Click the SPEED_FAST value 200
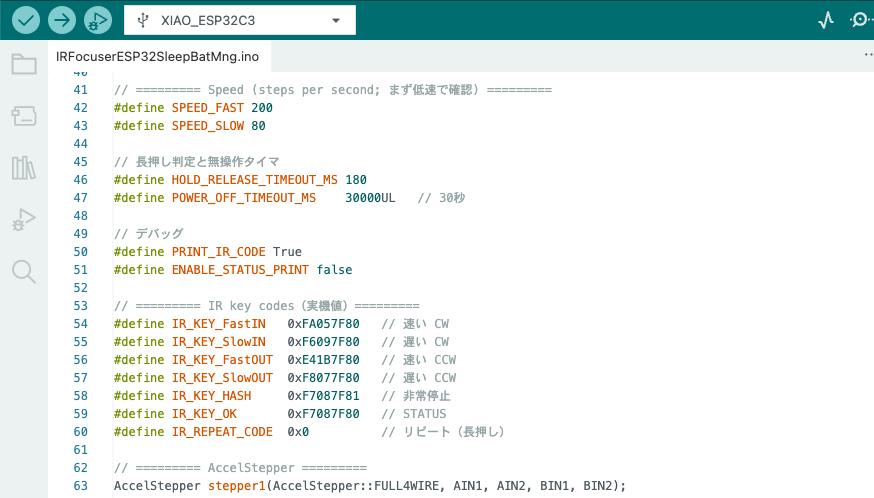Image resolution: width=874 pixels, height=498 pixels. click(262, 107)
